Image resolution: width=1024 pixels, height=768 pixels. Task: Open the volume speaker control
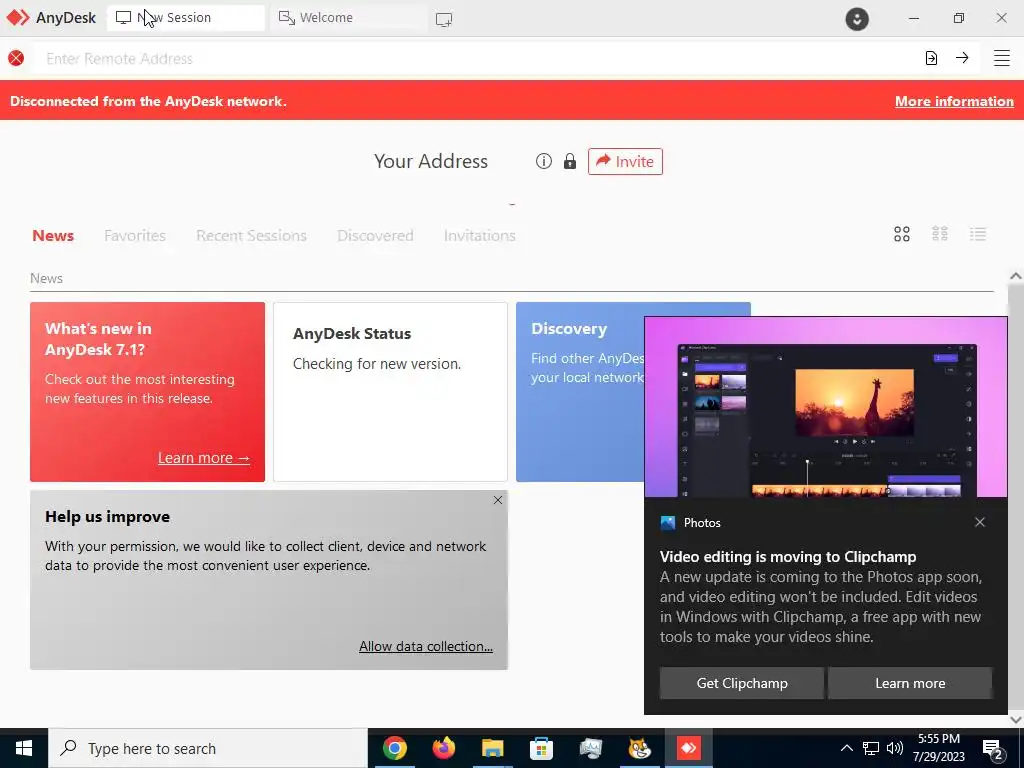[895, 748]
